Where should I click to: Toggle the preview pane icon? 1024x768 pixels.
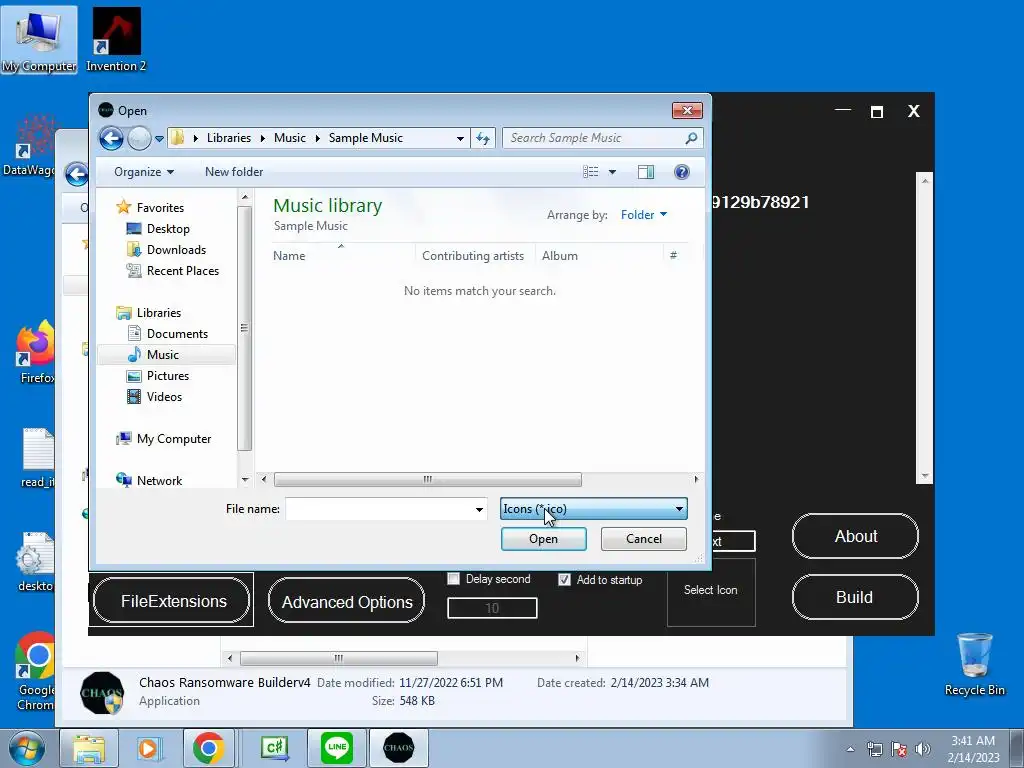click(x=646, y=172)
